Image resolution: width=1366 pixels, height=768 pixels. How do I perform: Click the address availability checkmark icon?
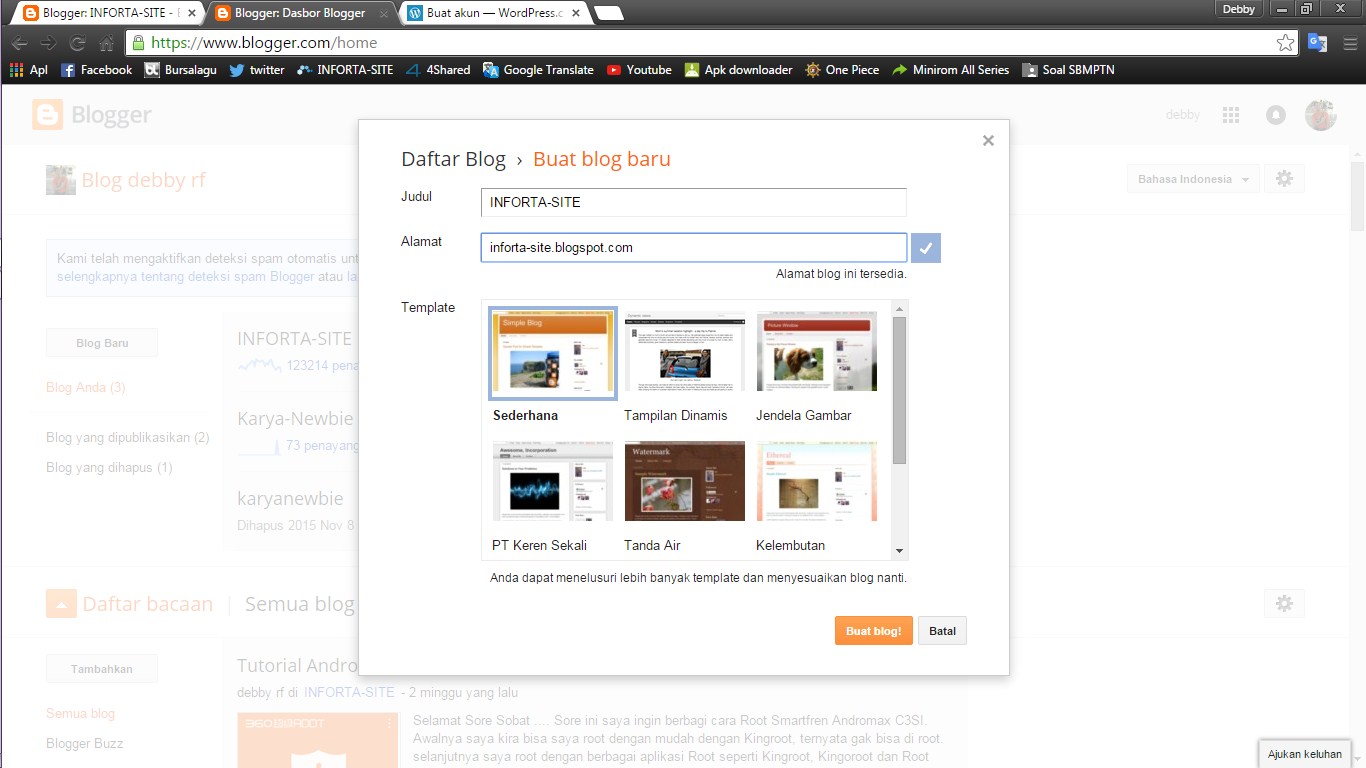point(926,248)
